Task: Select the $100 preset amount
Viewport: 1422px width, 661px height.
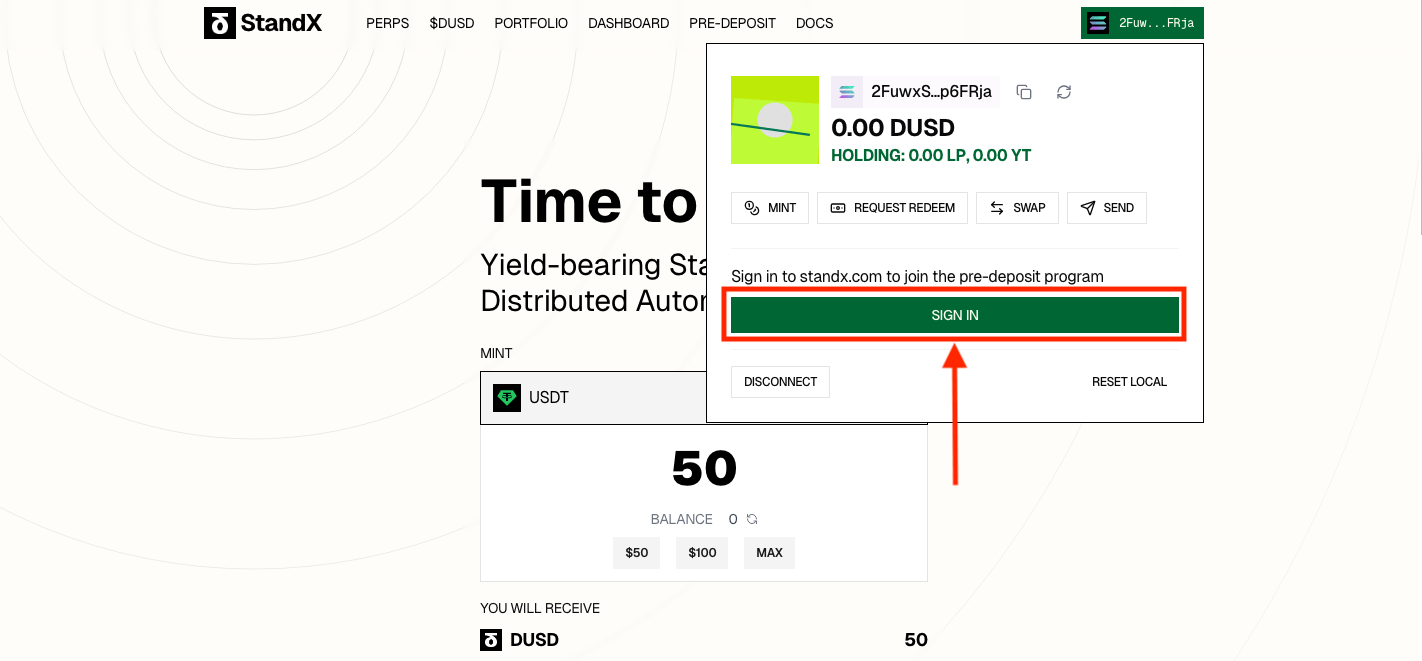Action: [x=702, y=553]
